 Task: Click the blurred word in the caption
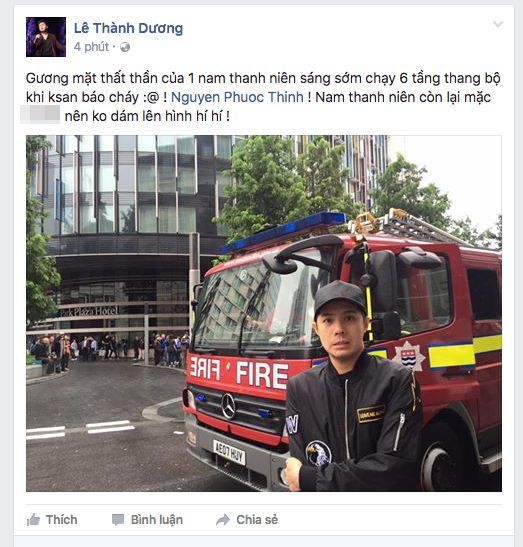coord(40,114)
